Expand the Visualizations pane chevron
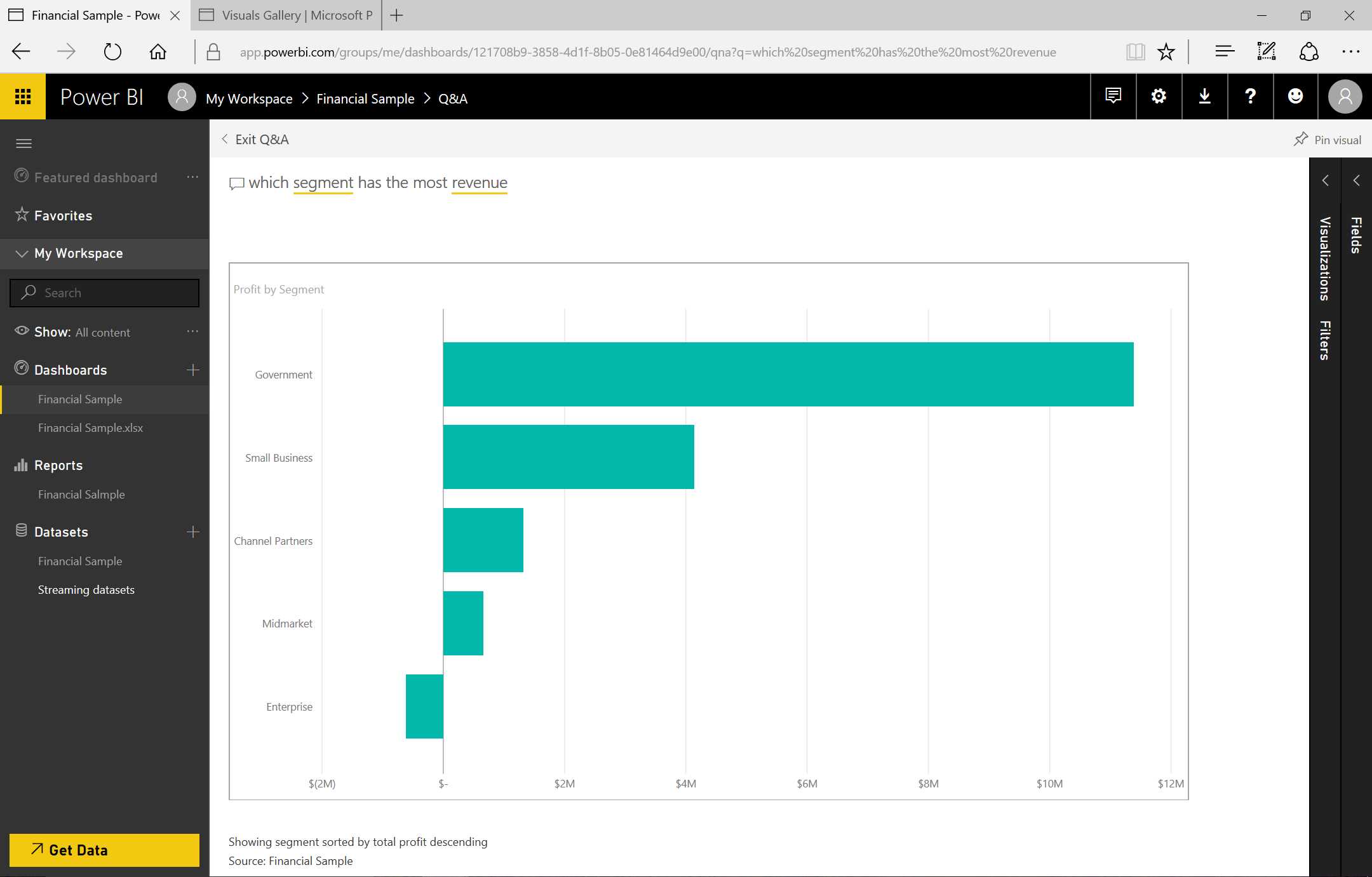 click(1325, 180)
